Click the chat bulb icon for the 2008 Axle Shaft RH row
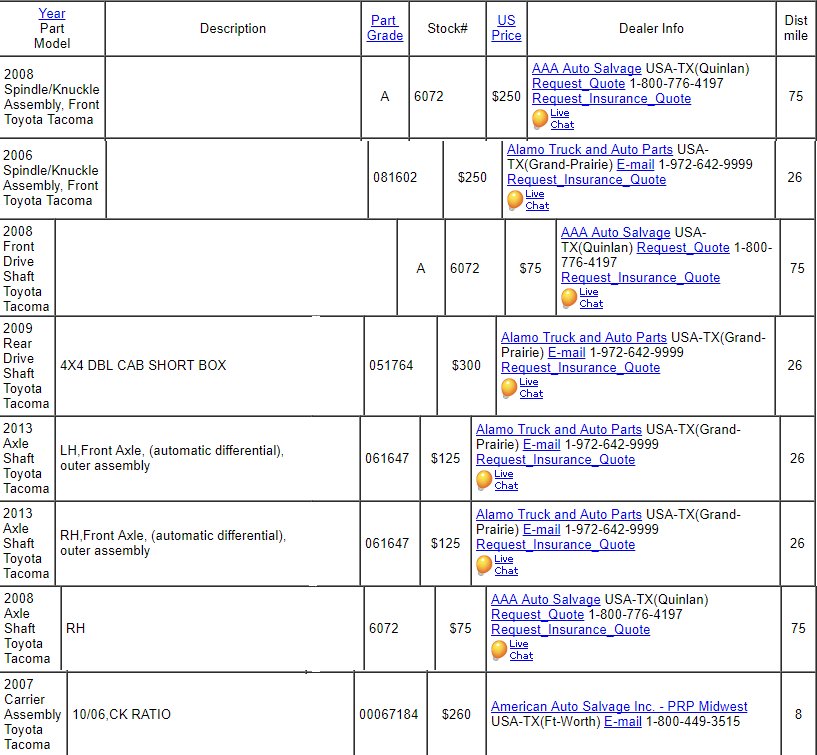 499,650
